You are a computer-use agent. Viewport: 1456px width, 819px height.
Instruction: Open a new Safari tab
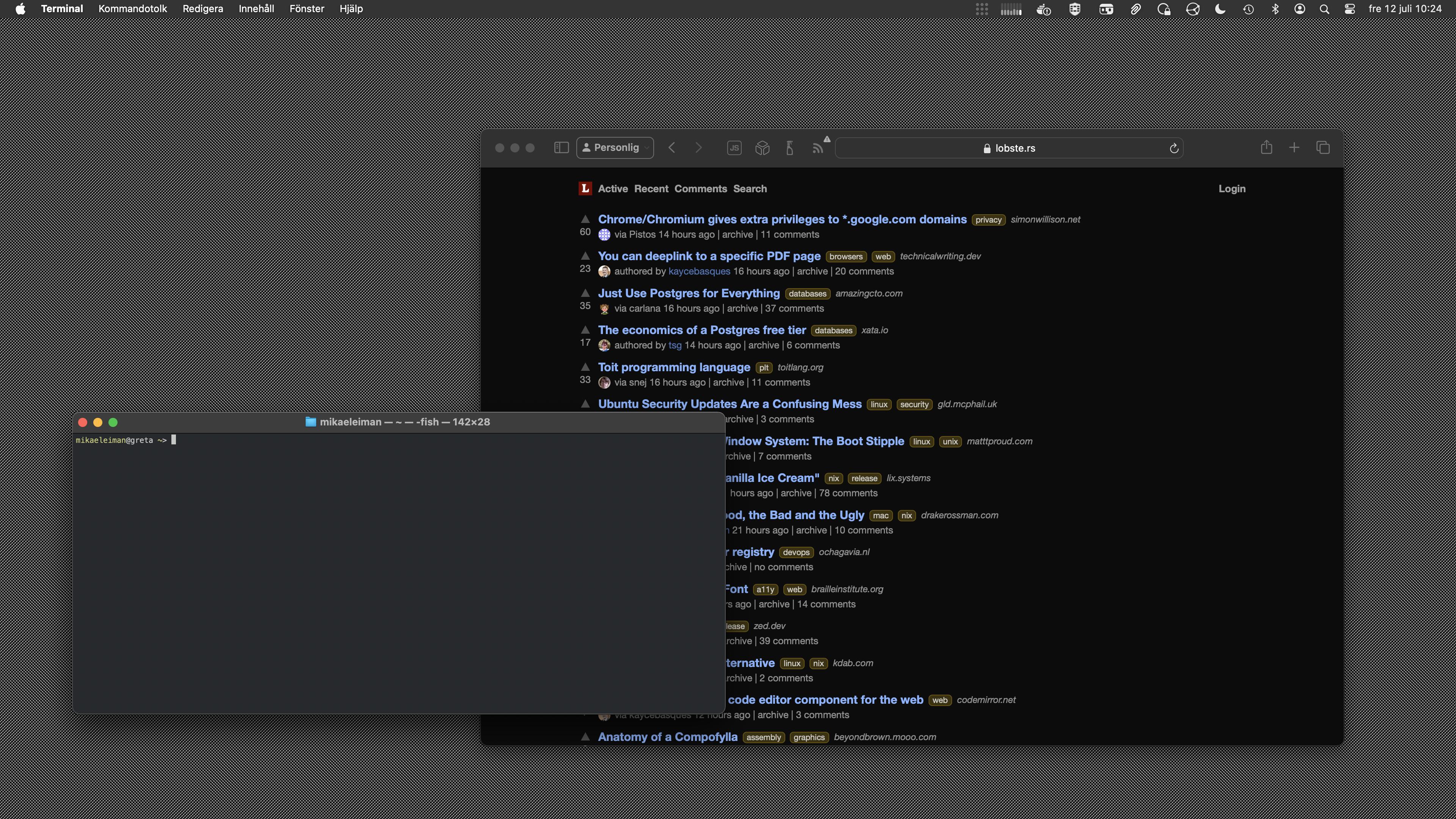tap(1294, 147)
